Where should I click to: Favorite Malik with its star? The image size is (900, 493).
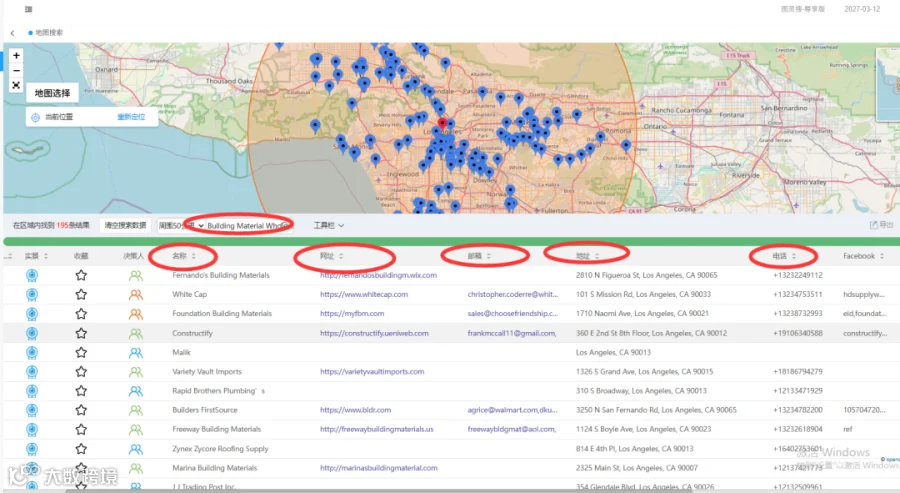[81, 352]
